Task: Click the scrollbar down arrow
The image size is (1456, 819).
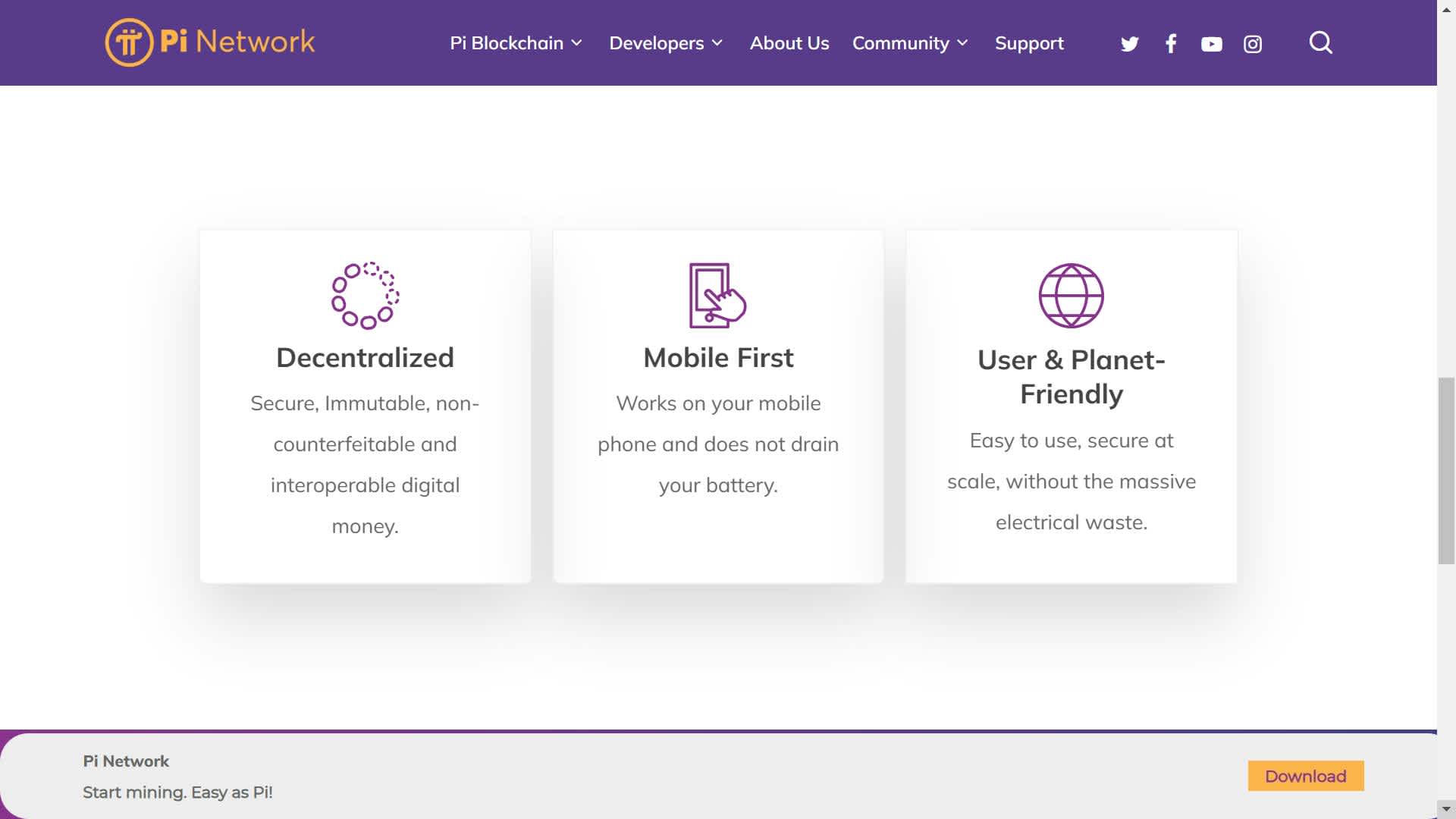Action: tap(1446, 809)
